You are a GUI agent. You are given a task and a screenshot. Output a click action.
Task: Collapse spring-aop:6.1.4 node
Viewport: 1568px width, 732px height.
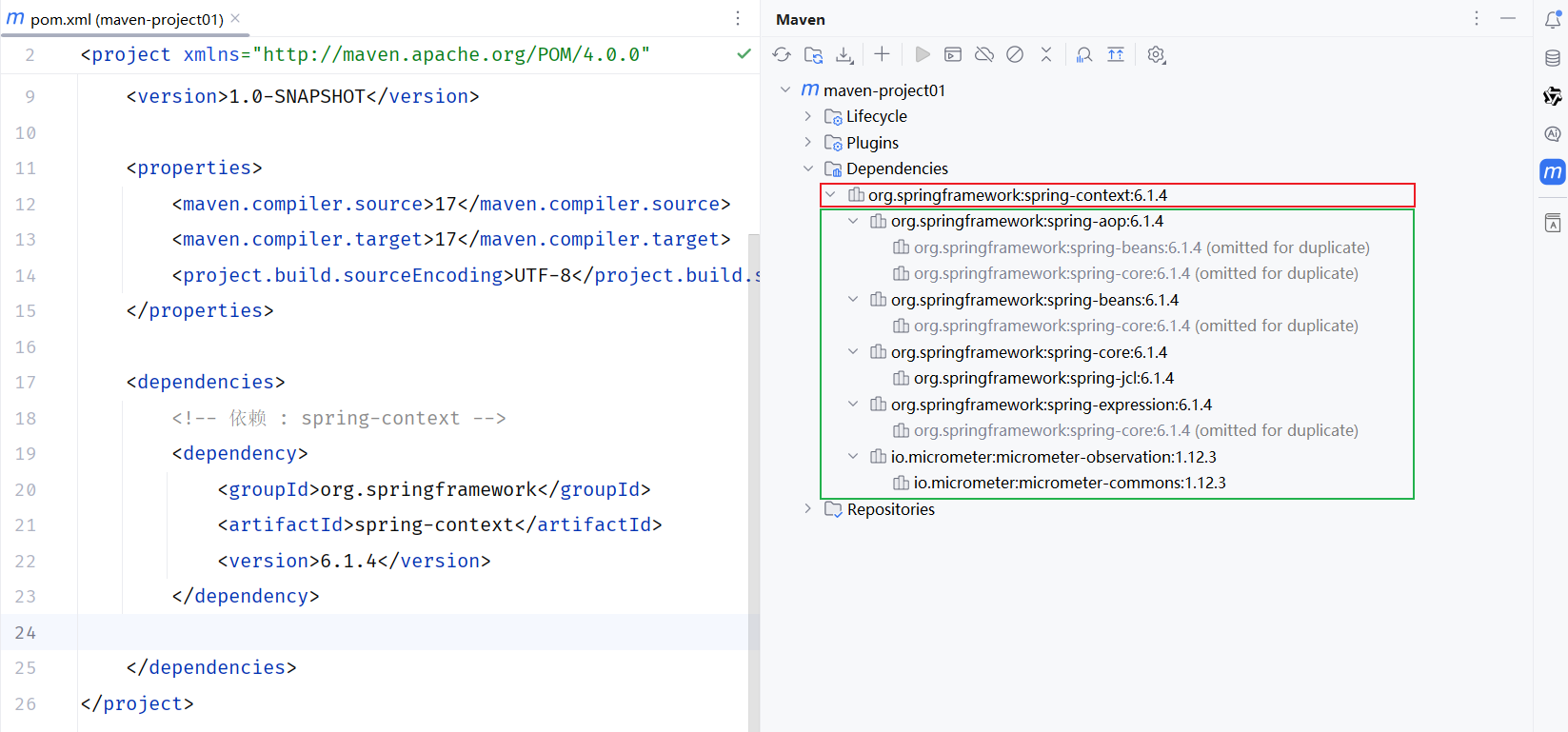[854, 221]
